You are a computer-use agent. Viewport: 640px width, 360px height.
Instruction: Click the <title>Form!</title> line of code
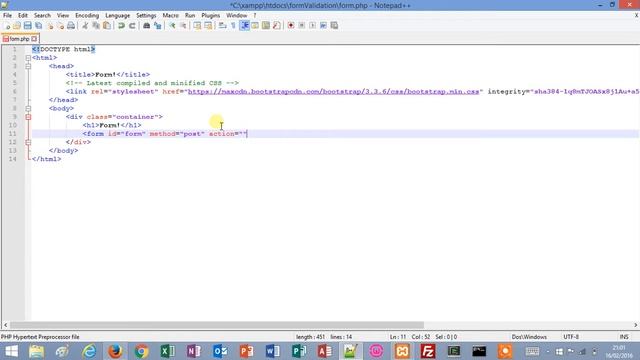(108, 74)
